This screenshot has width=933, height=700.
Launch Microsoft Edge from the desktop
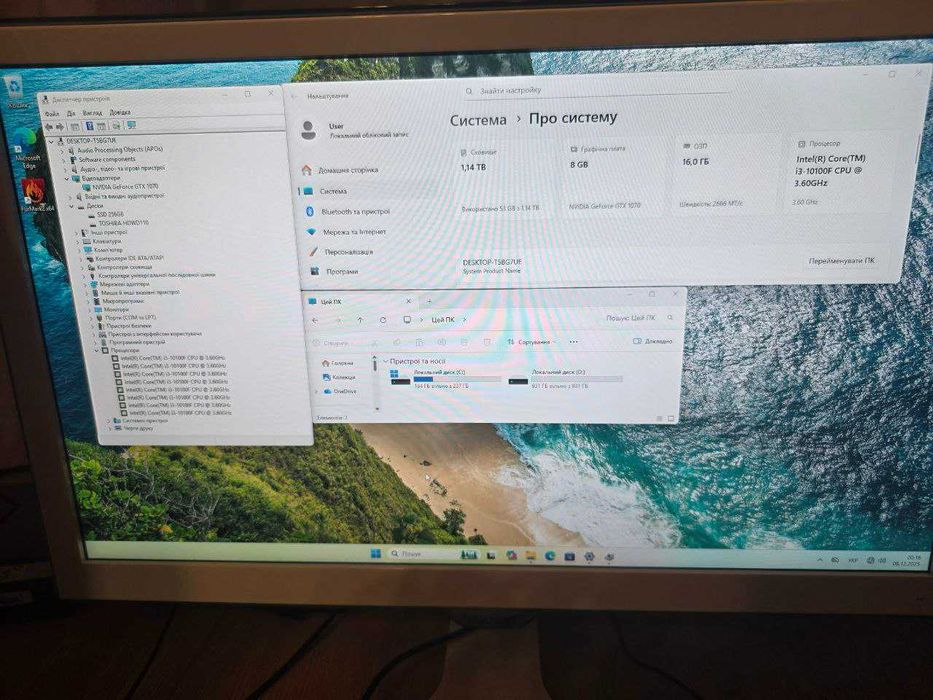(26, 148)
